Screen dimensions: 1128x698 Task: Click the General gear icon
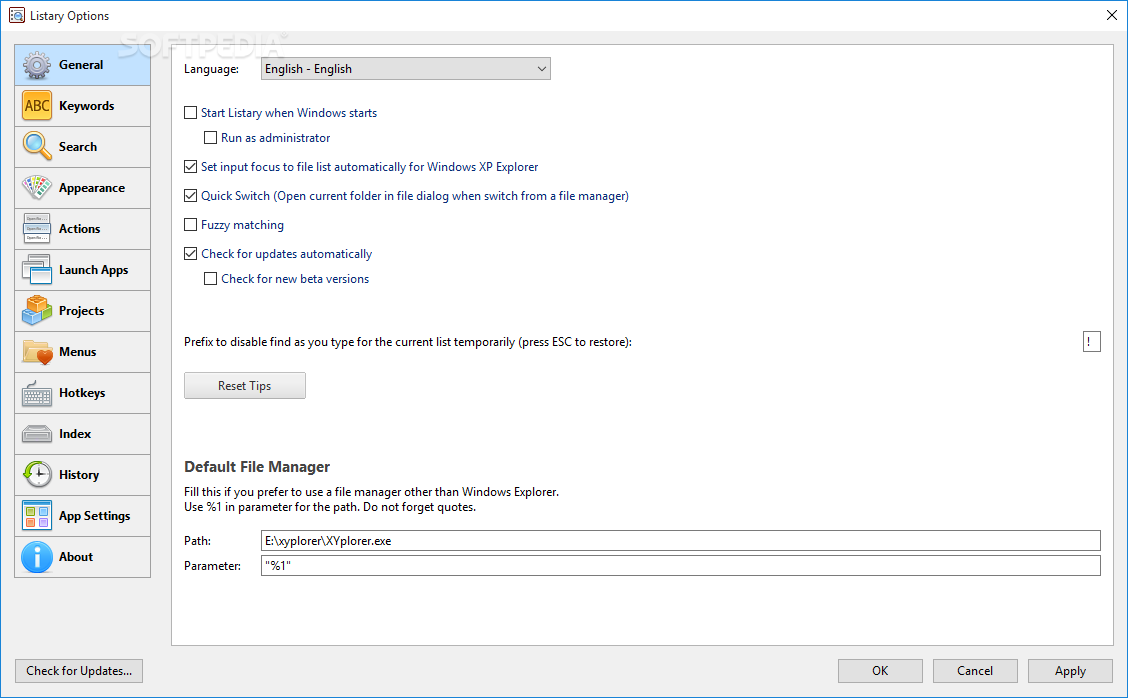(x=37, y=65)
